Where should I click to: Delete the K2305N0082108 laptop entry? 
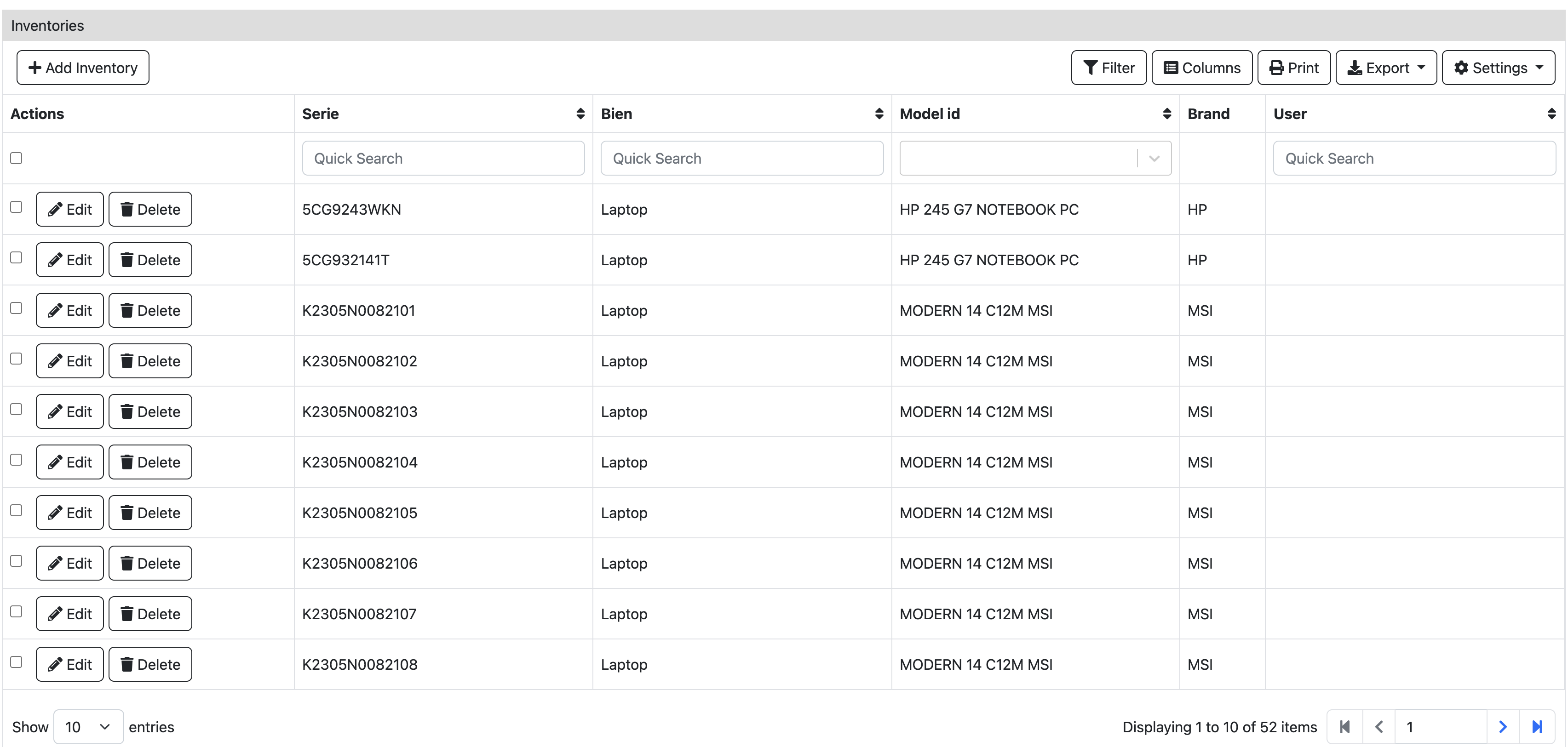point(150,664)
